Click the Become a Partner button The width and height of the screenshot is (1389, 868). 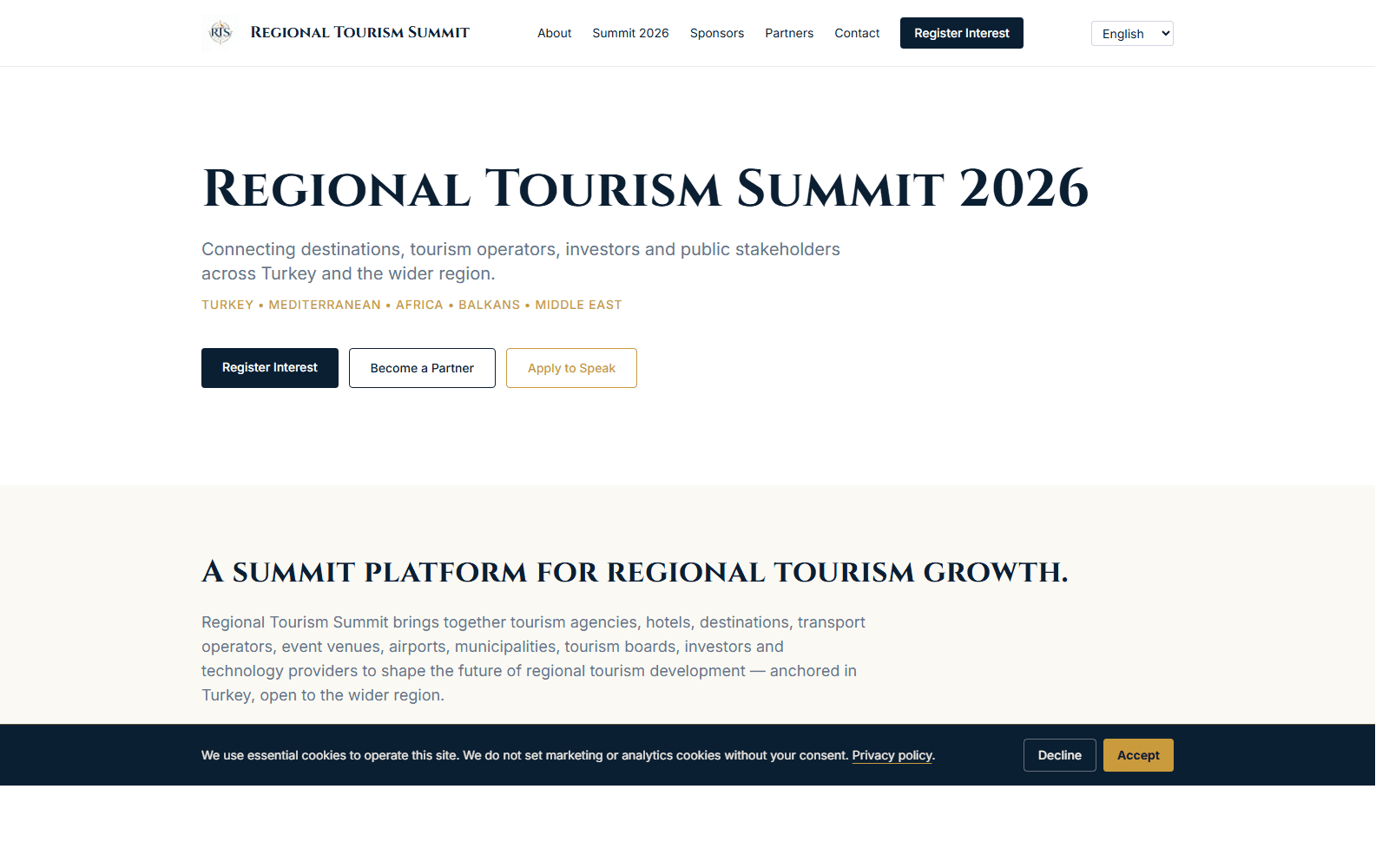tap(422, 367)
